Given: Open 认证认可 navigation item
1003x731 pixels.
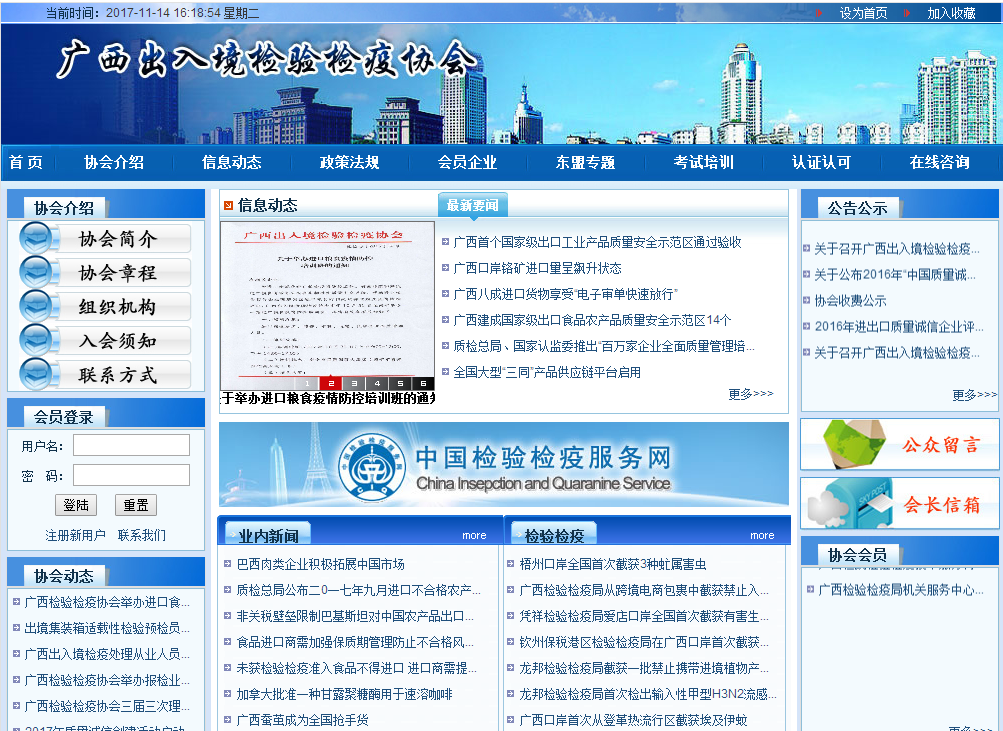Looking at the screenshot, I should pyautogui.click(x=821, y=162).
